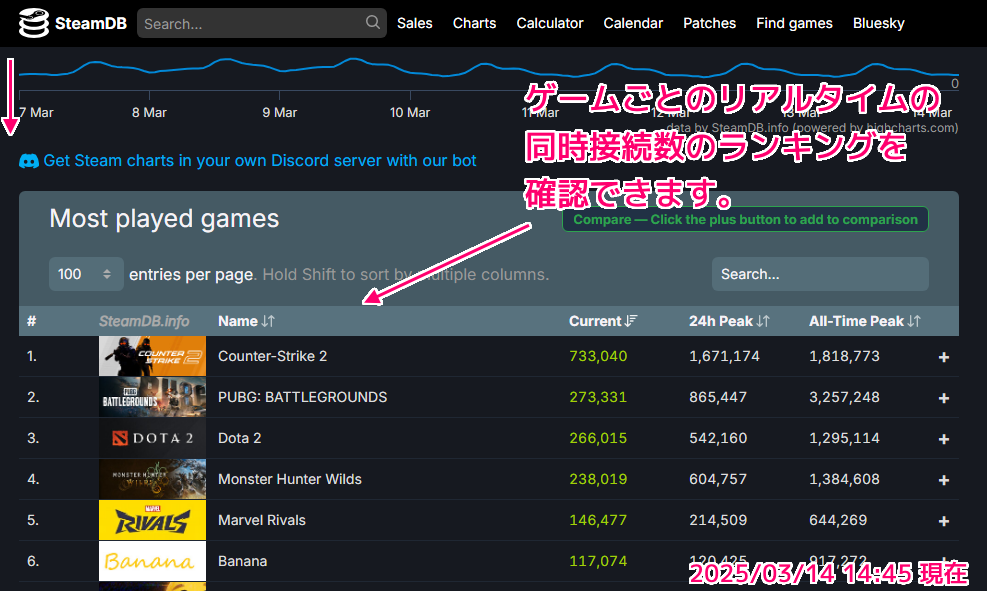This screenshot has height=591, width=987.
Task: Click the Discord icon beside the bot link
Action: 29,161
